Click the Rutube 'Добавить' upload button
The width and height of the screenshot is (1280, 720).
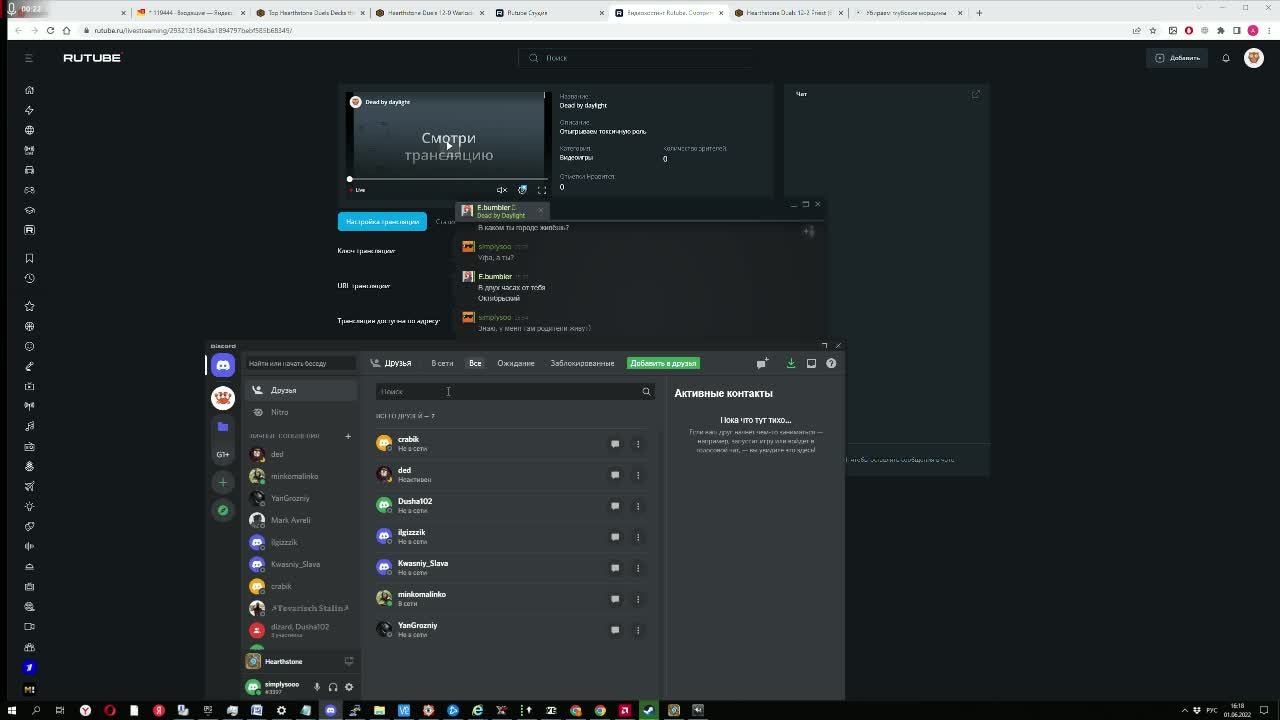1178,58
